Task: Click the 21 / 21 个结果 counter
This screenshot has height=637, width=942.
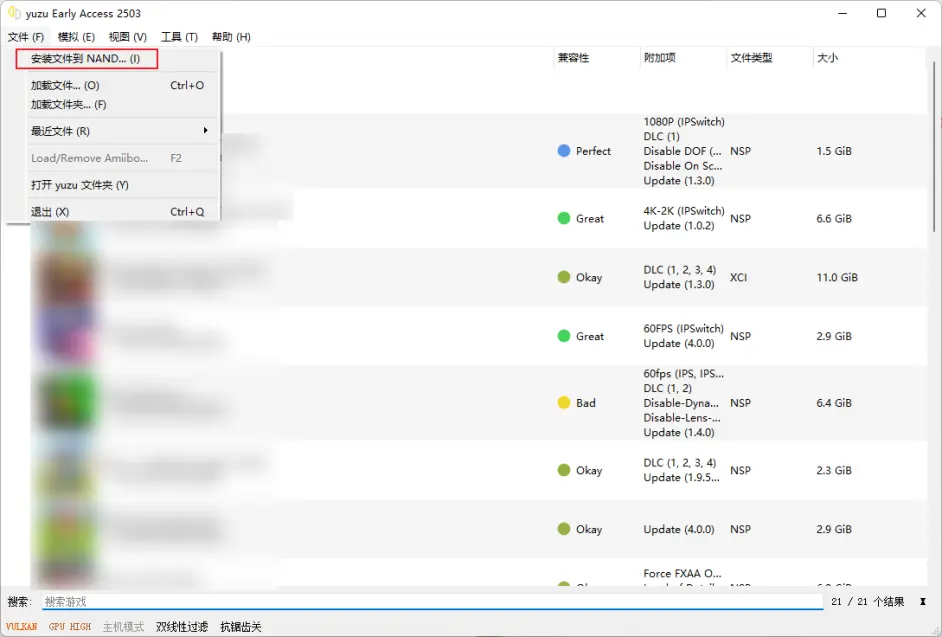Action: (x=868, y=602)
